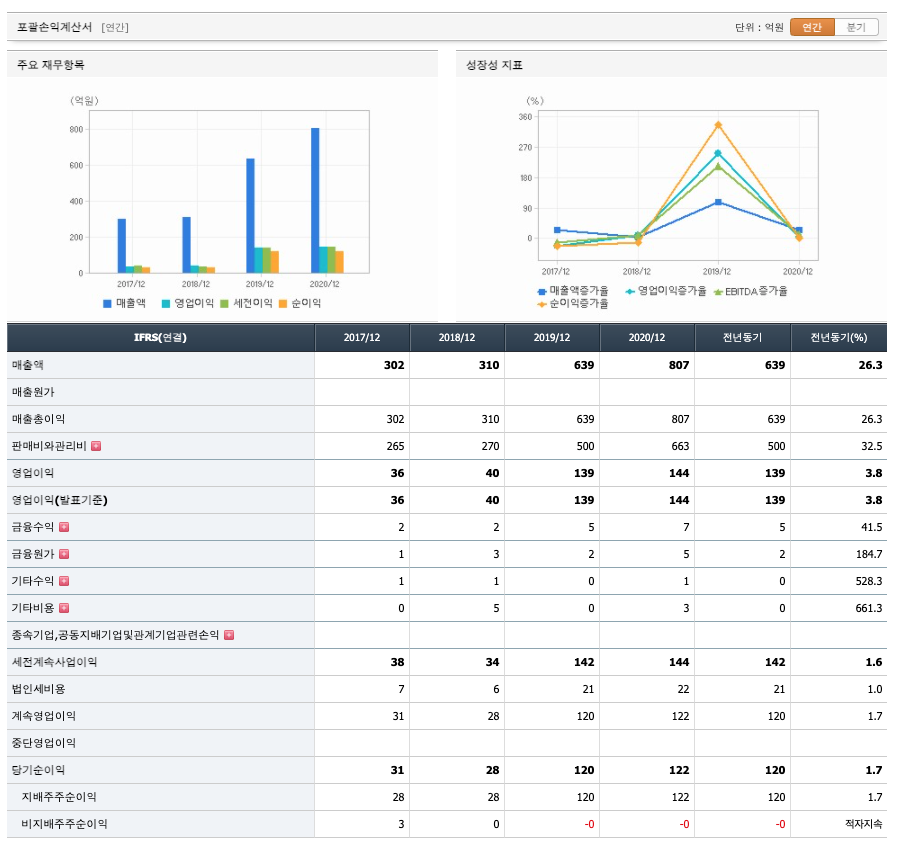Toggle the 영업이익 legend swatch in bar chart

tap(166, 304)
